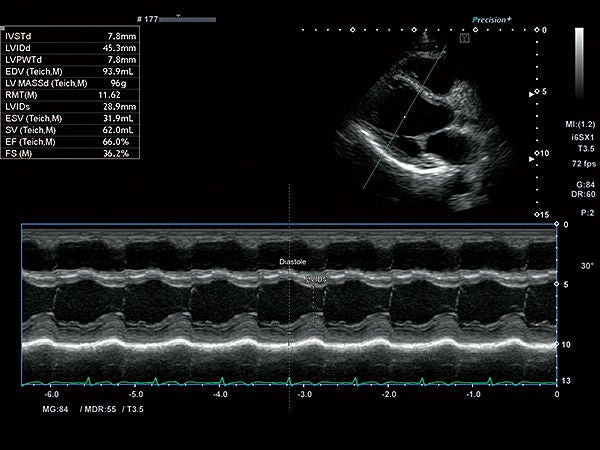Click the EF (Teich,M) 66.0% row
The height and width of the screenshot is (450, 600).
tap(70, 142)
